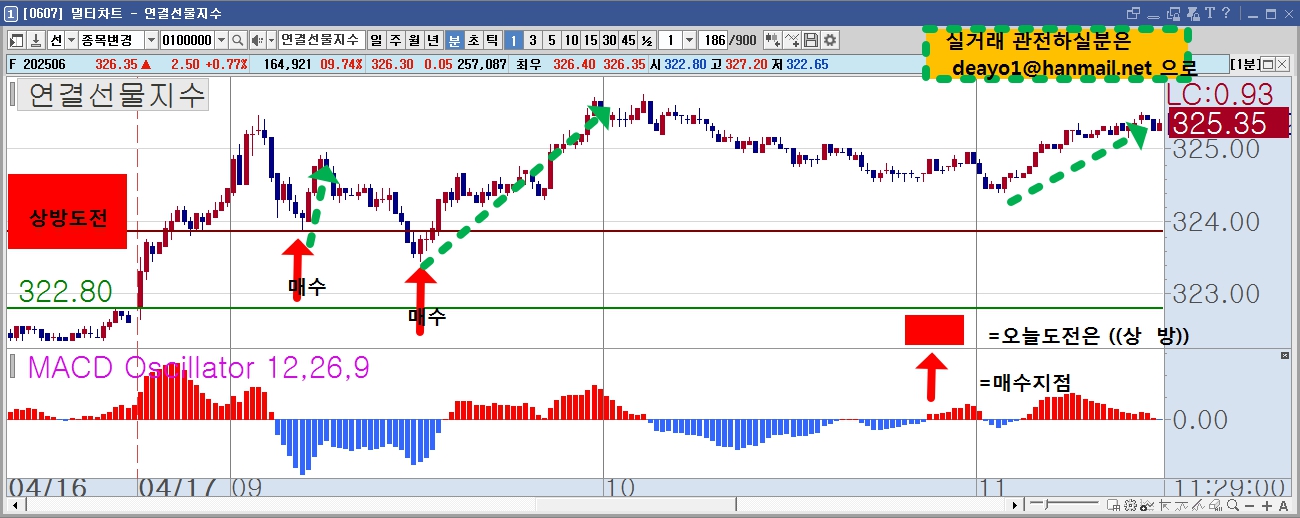The width and height of the screenshot is (1300, 518).
Task: Click the numbered 1 icon in title bar
Action: pos(10,13)
